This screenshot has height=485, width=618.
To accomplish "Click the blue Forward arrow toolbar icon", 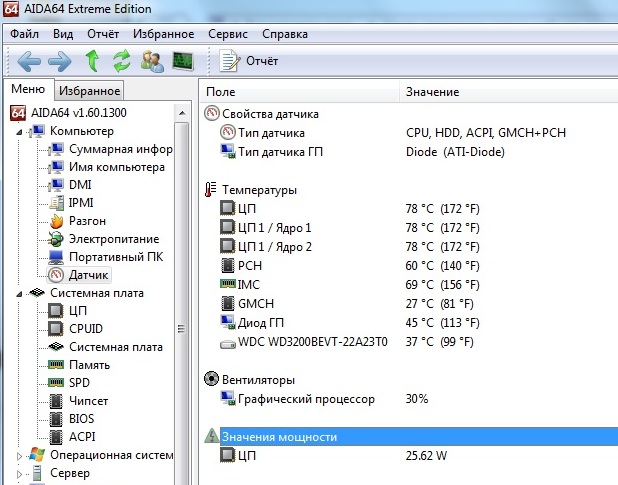I will 60,61.
